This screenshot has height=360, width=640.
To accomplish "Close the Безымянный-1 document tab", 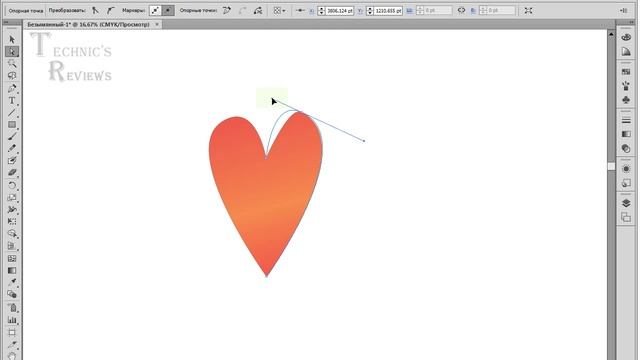I will pyautogui.click(x=157, y=24).
